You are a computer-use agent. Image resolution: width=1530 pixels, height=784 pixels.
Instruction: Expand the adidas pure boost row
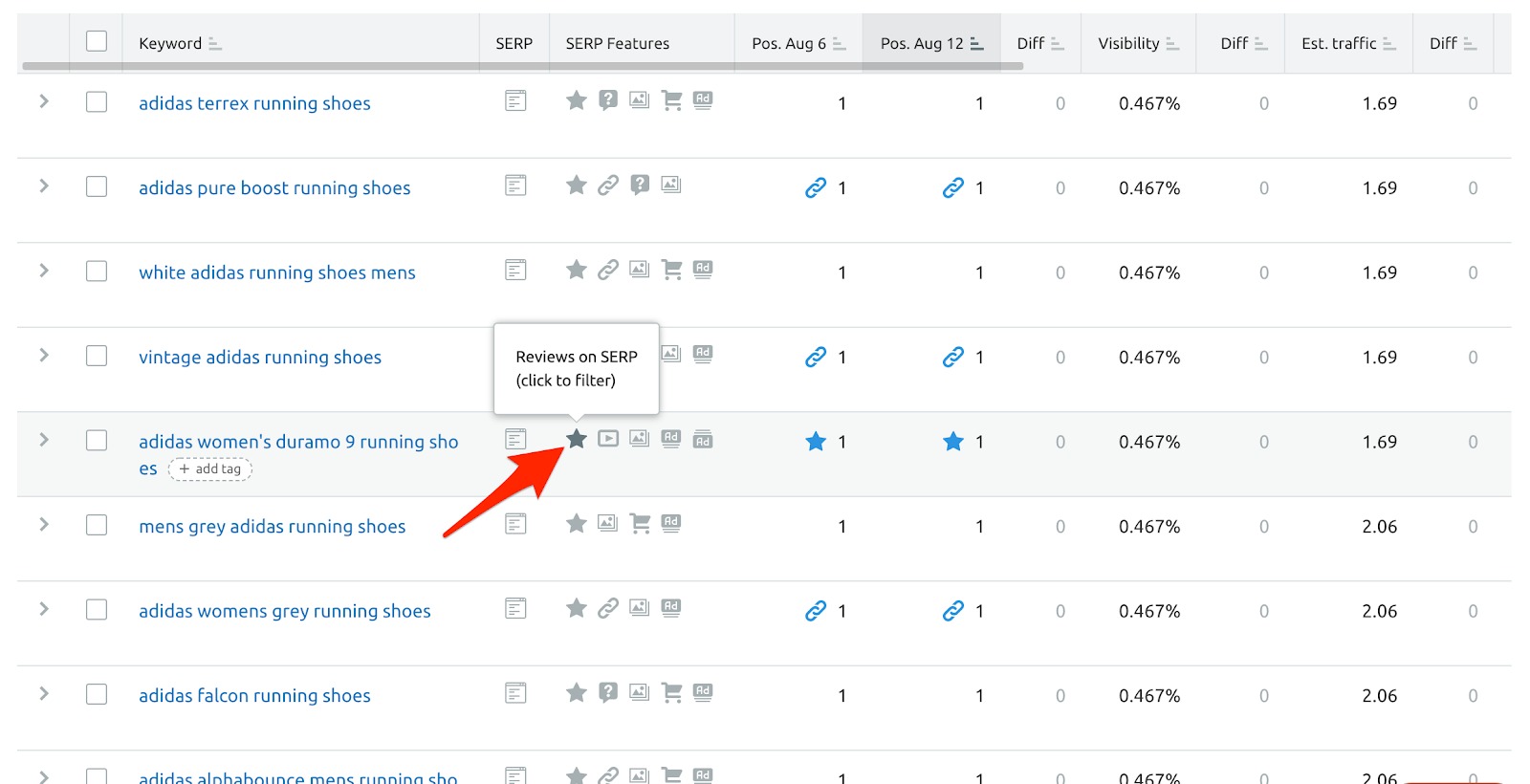43,185
